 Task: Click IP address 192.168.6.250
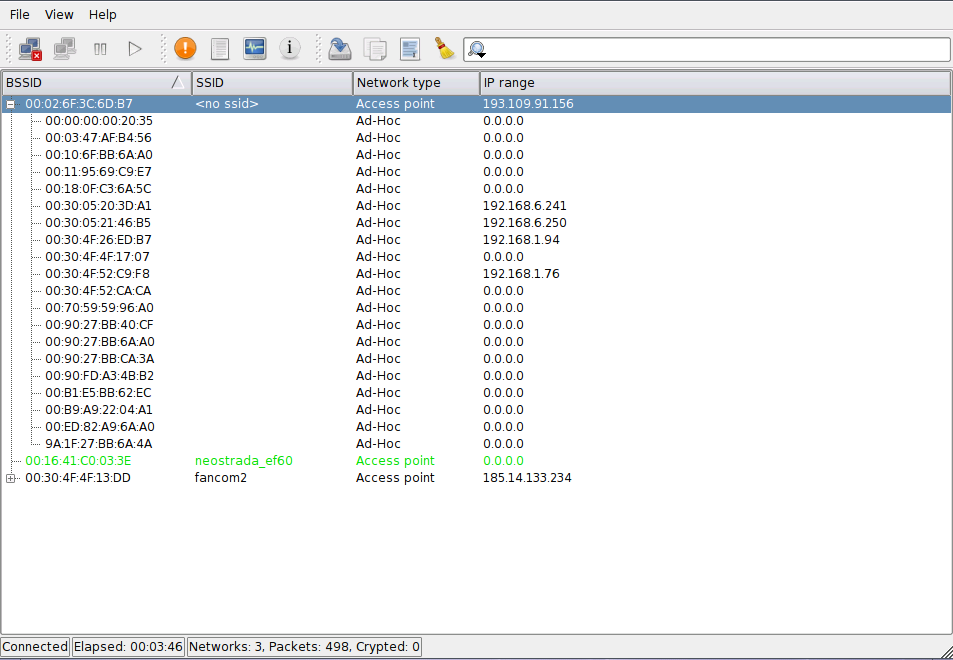click(x=525, y=223)
